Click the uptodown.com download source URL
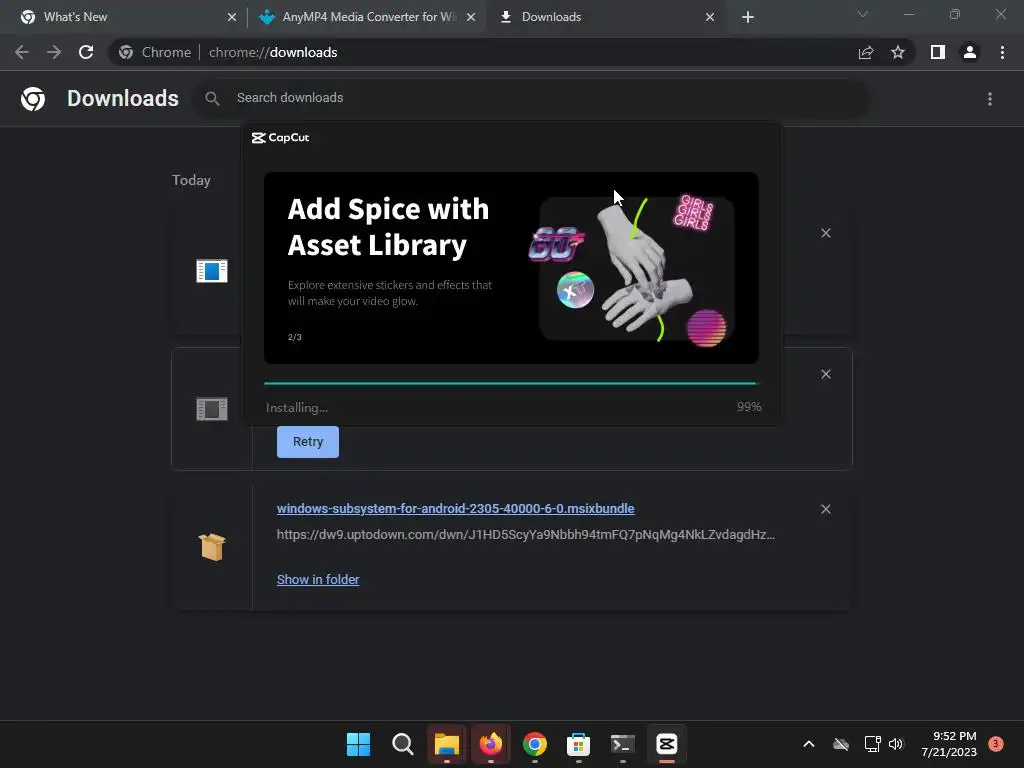 pyautogui.click(x=526, y=534)
